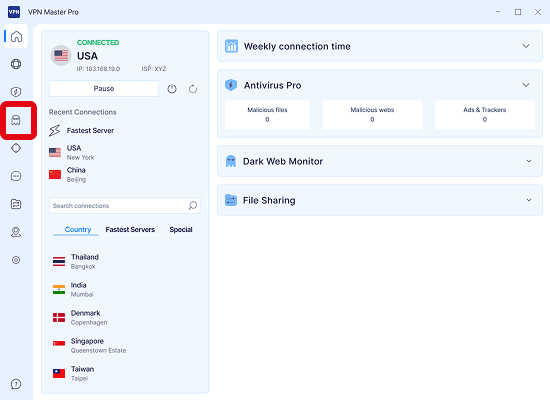The width and height of the screenshot is (550, 400).
Task: Switch to the Fastest Servers tab
Action: (130, 229)
